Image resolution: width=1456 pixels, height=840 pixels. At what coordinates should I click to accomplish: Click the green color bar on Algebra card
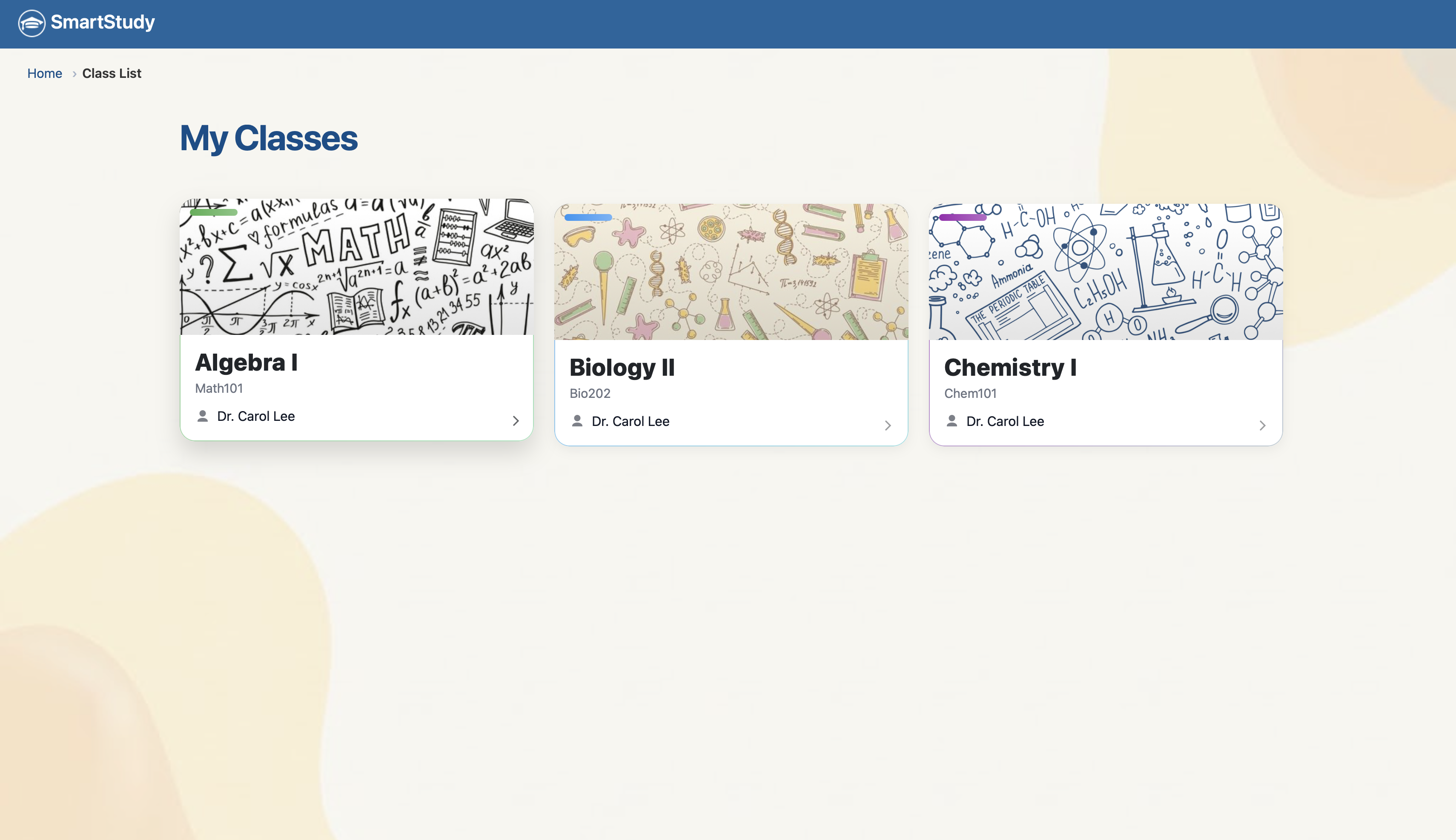(x=214, y=212)
